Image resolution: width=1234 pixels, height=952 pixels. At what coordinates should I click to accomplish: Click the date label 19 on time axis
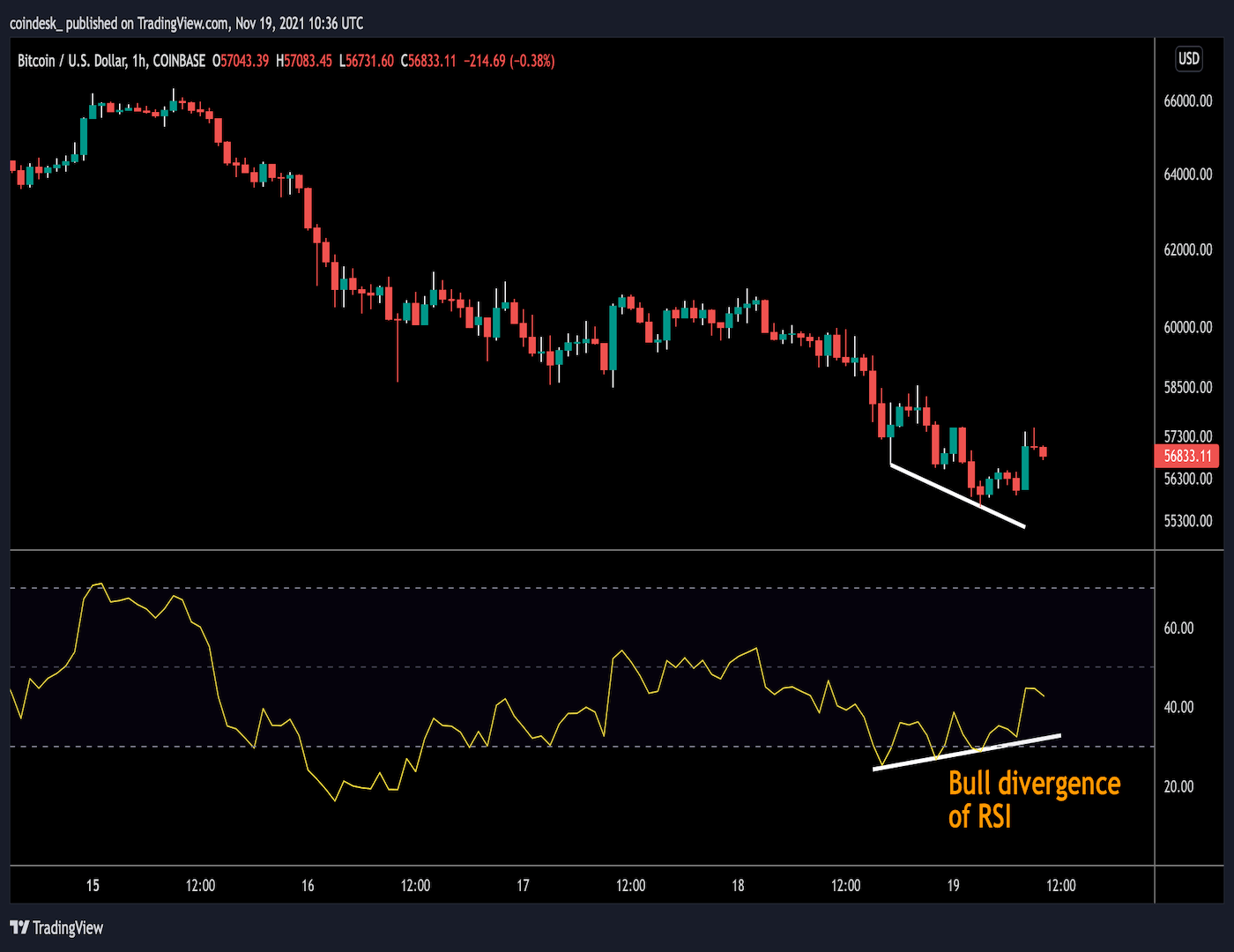[953, 885]
